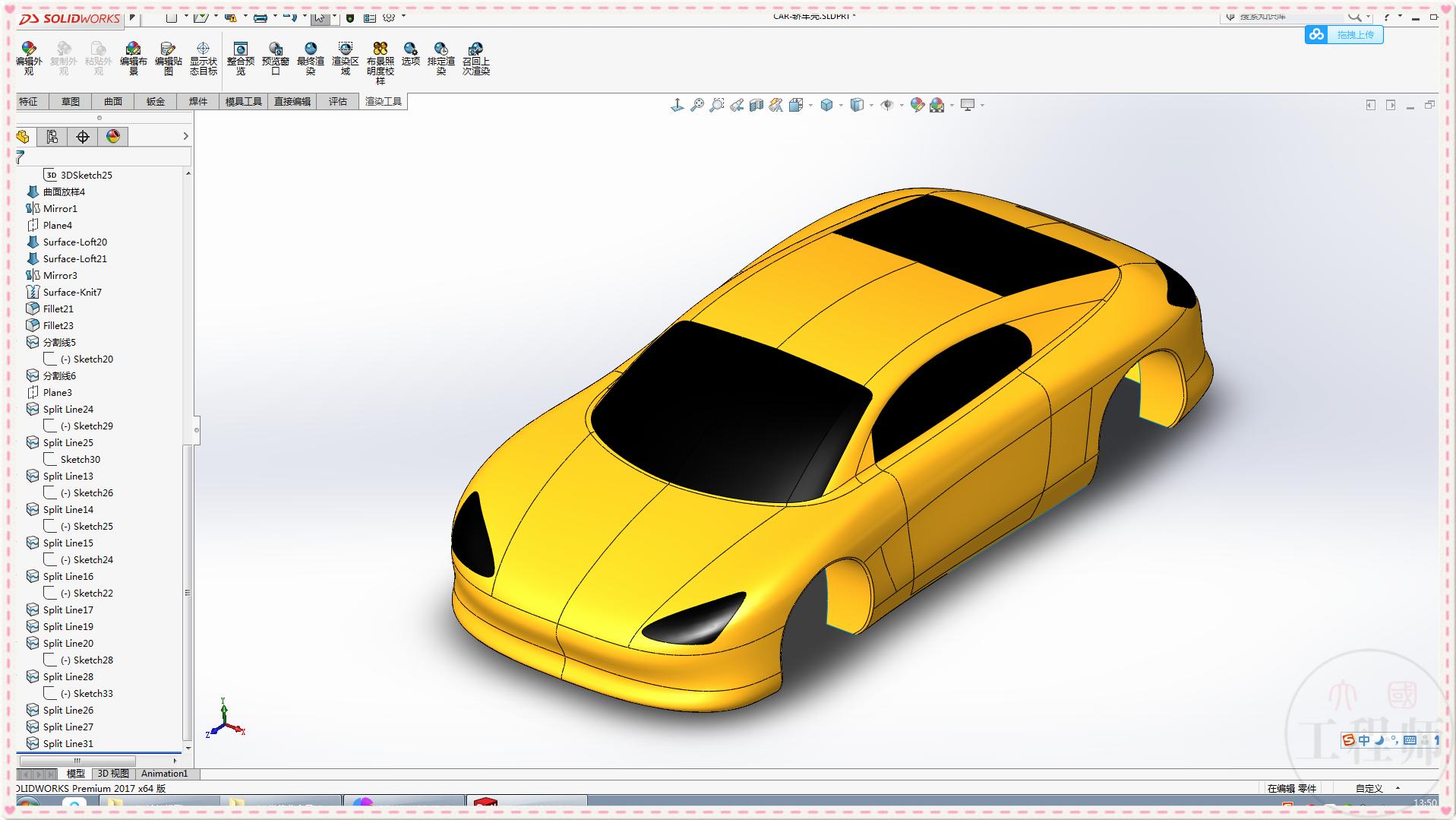Switch to the 渲染工具 ribbon tab
The height and width of the screenshot is (820, 1456).
[384, 101]
